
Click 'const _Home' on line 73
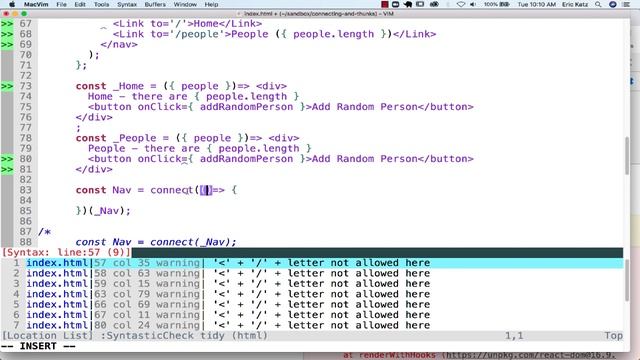coord(109,86)
